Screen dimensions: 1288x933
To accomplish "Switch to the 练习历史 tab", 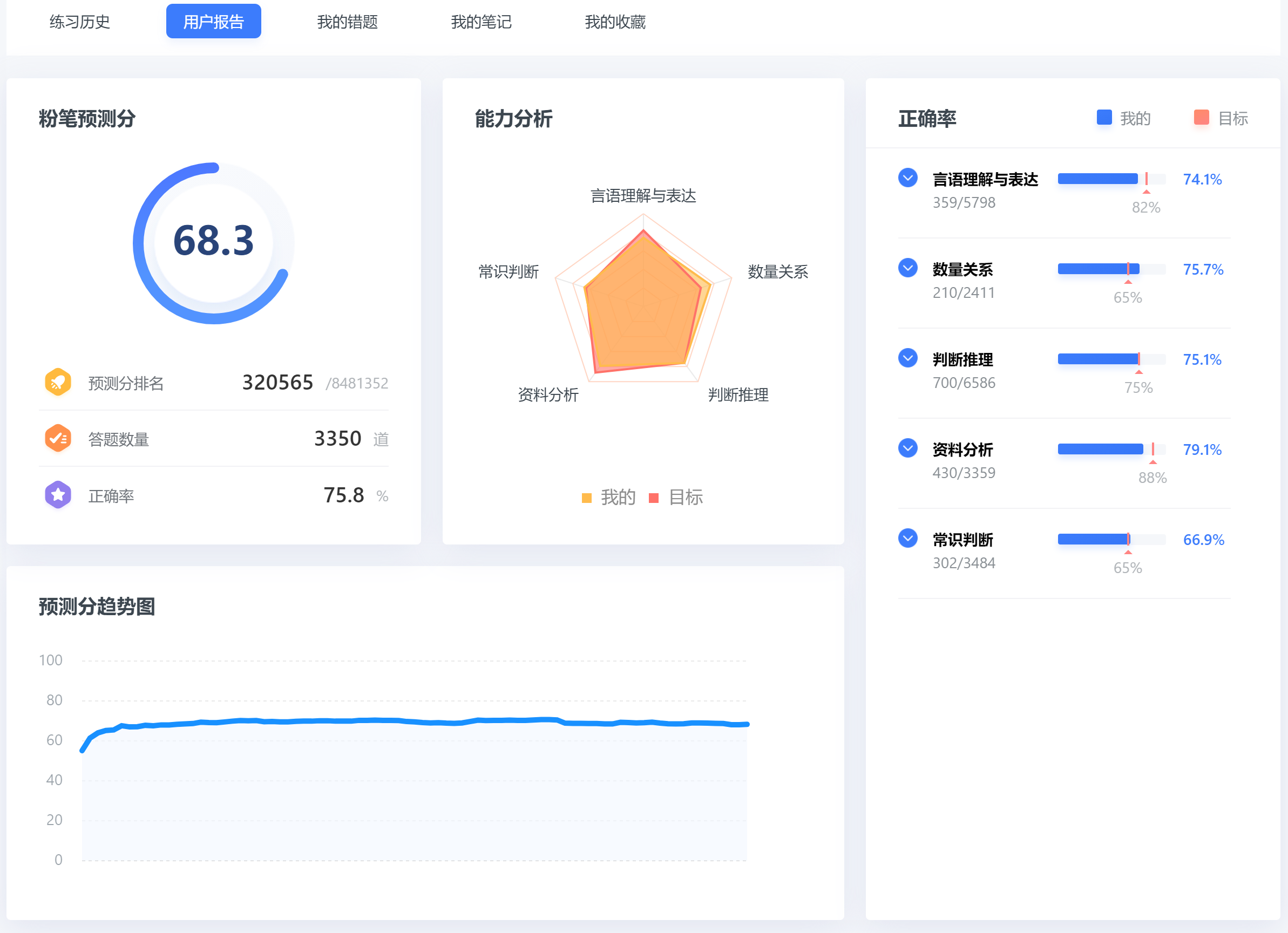I will pyautogui.click(x=79, y=22).
